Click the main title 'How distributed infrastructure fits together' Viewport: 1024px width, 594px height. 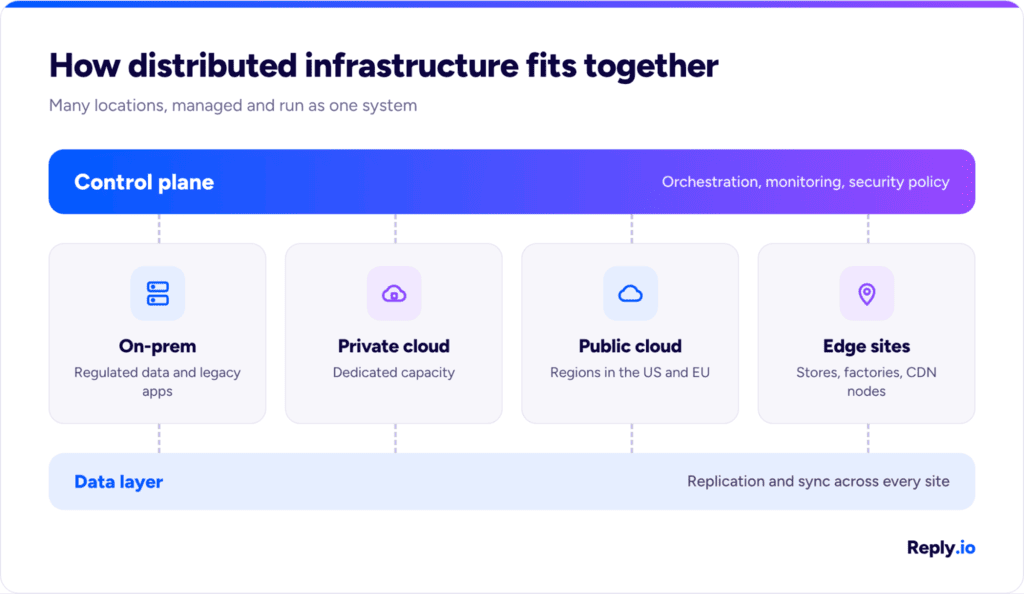tap(384, 66)
